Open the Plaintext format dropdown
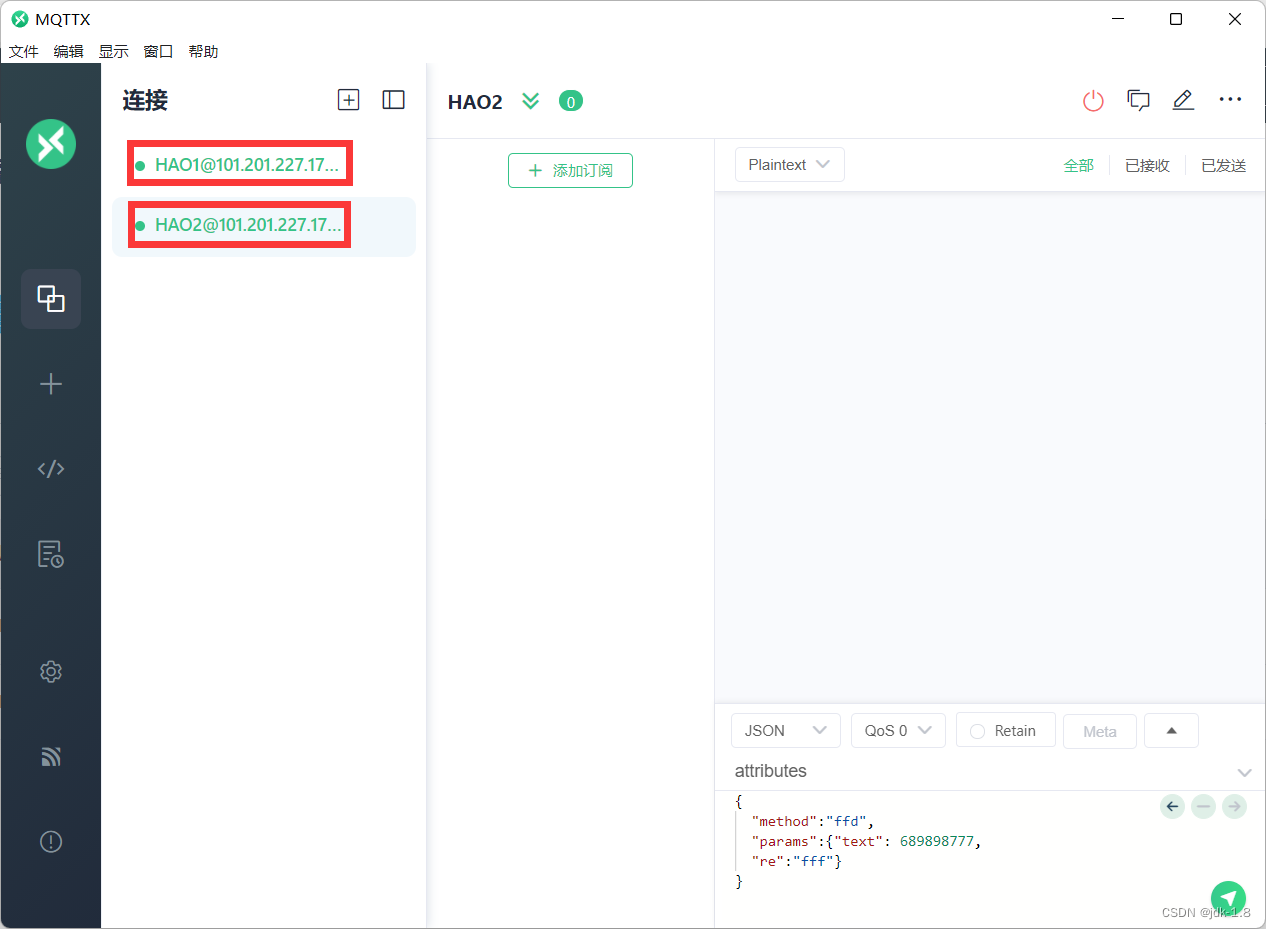The width and height of the screenshot is (1266, 929). tap(790, 165)
